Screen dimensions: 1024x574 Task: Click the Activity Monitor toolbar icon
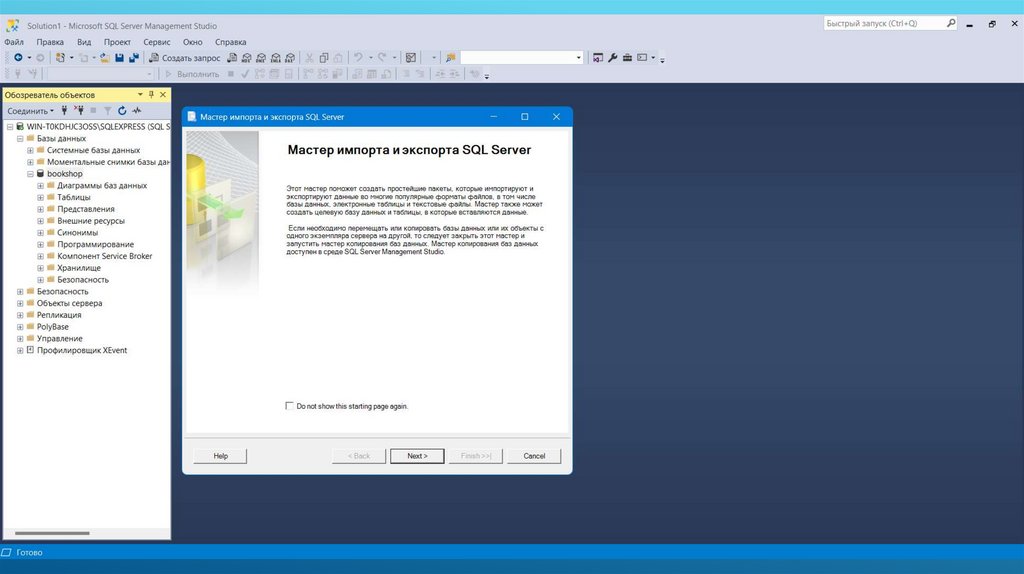(x=411, y=57)
